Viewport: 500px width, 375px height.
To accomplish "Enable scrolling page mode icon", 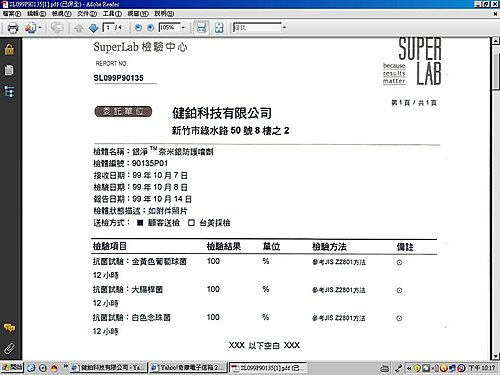I will tap(201, 28).
